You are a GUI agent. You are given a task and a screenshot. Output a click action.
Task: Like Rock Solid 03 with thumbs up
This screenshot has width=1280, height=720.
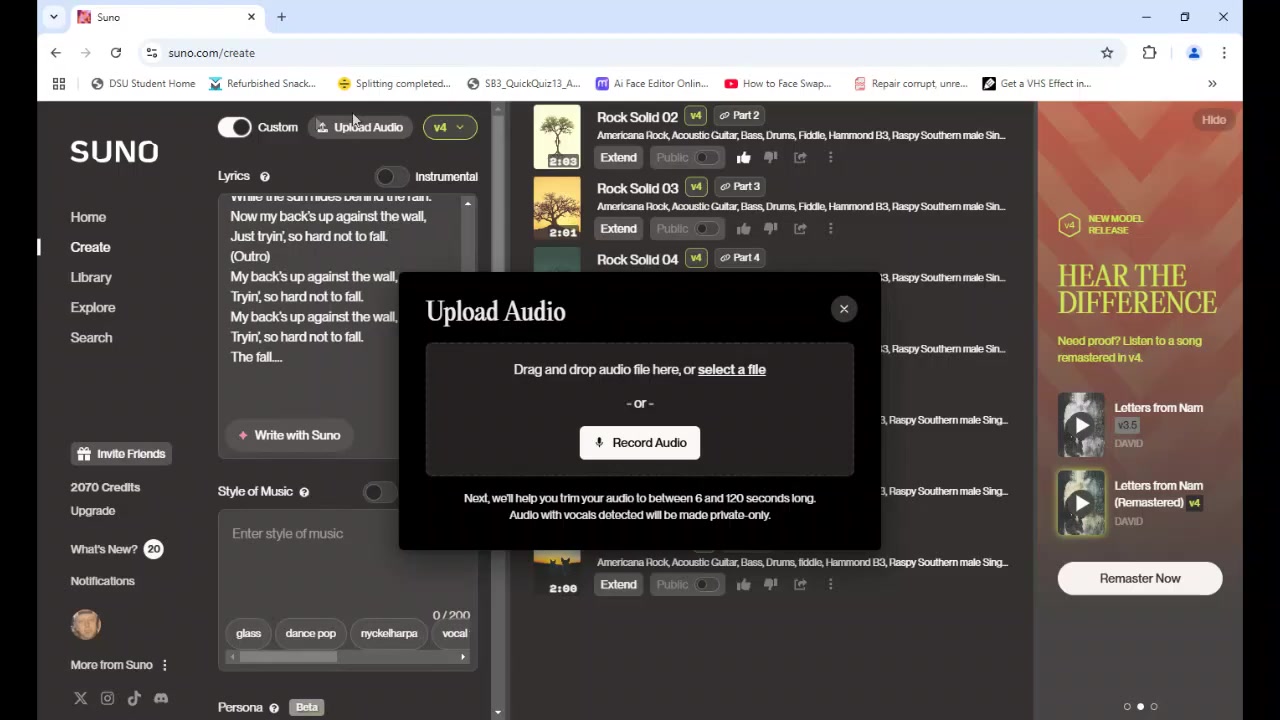point(743,228)
